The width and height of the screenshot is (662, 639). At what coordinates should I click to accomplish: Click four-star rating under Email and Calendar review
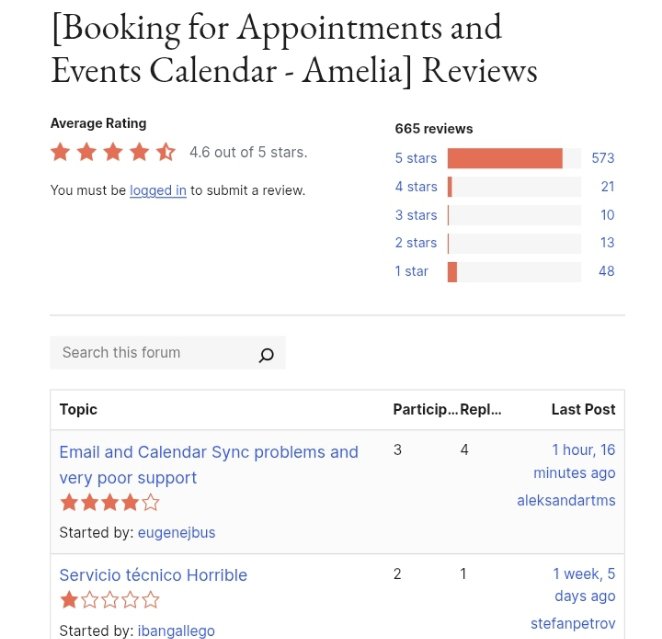pos(110,503)
